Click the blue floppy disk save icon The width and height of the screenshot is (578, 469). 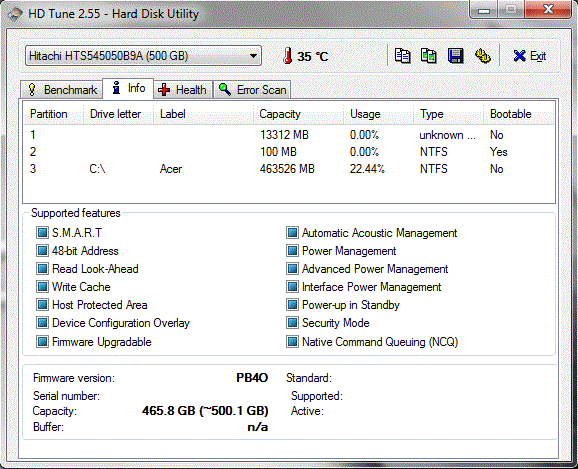(456, 56)
